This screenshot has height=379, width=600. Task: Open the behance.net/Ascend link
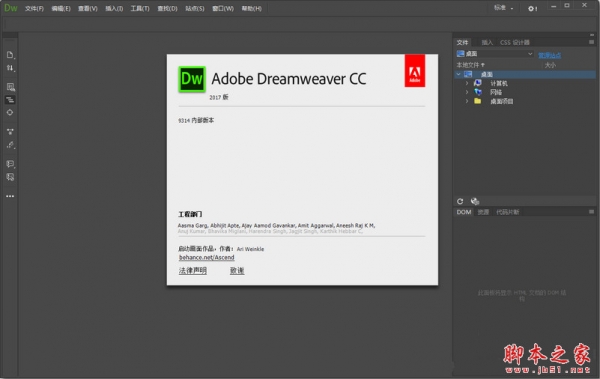click(207, 258)
